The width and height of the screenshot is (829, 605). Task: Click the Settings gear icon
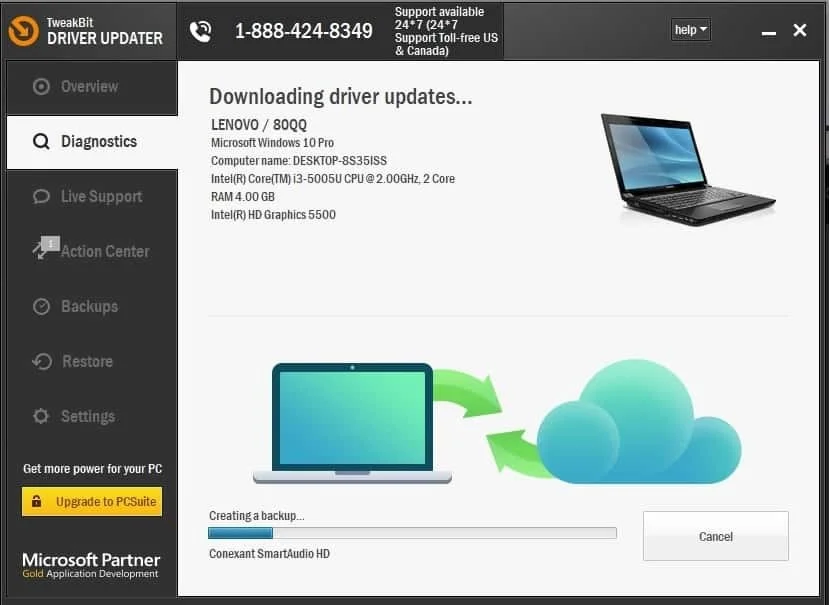[41, 417]
